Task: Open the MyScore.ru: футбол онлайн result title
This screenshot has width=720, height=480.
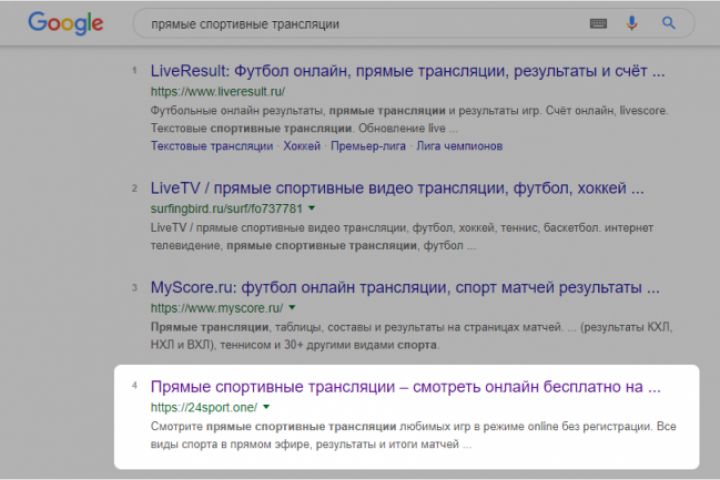Action: coord(405,288)
